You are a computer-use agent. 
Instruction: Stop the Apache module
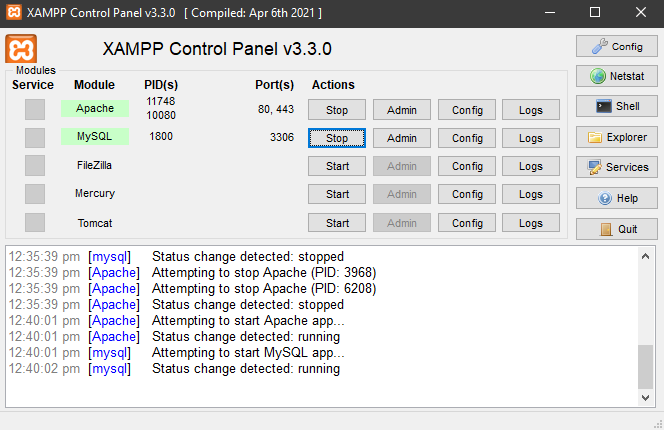pos(337,110)
